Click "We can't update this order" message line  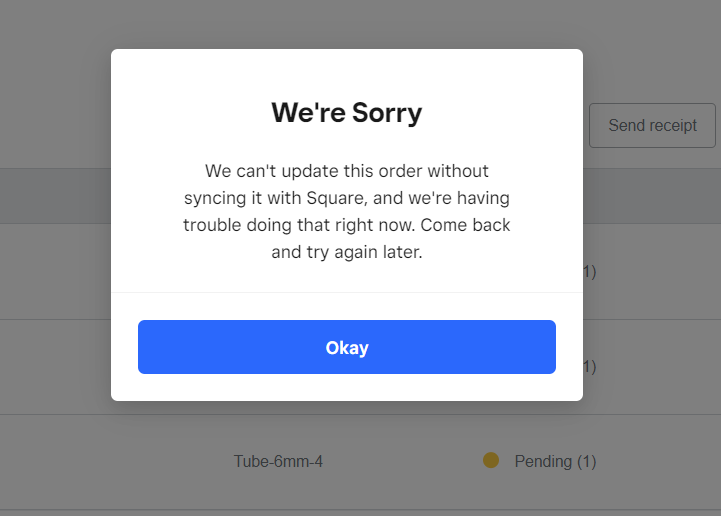coord(346,171)
